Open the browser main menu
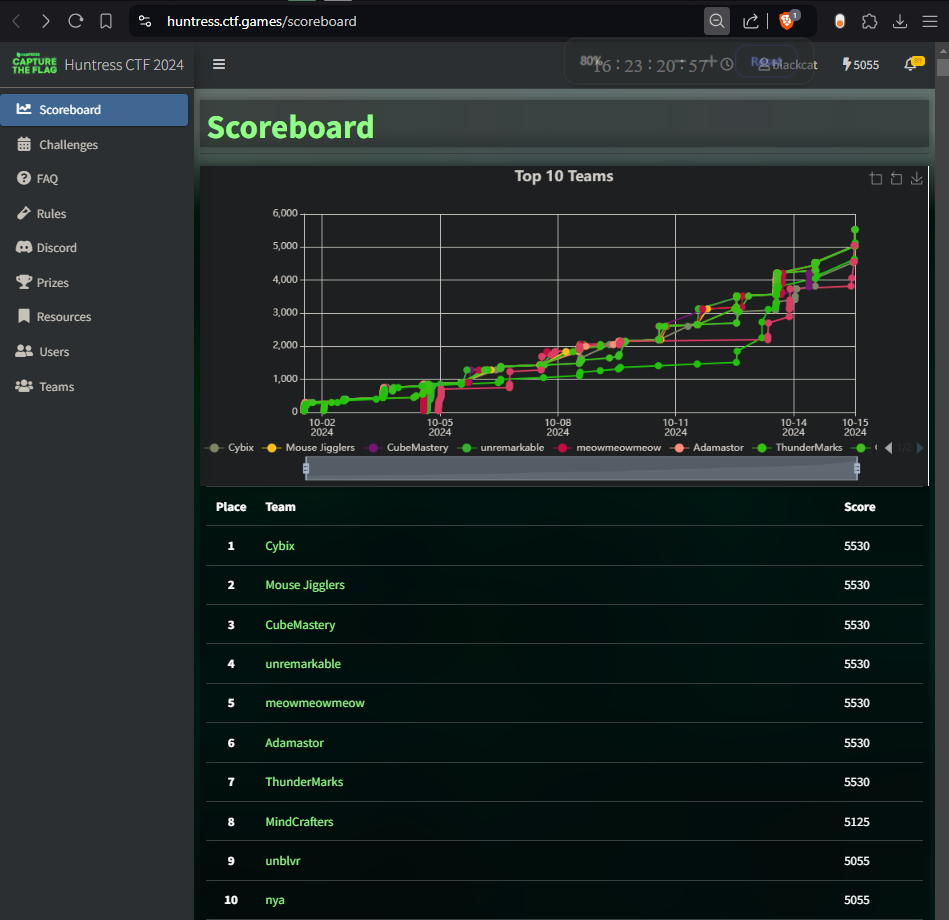 [x=930, y=22]
